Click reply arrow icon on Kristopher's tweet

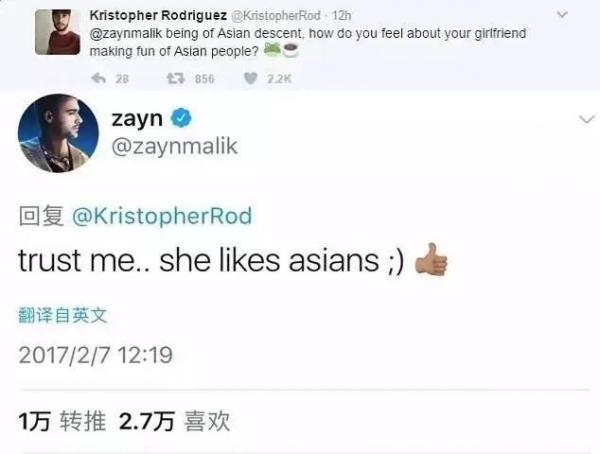[99, 78]
